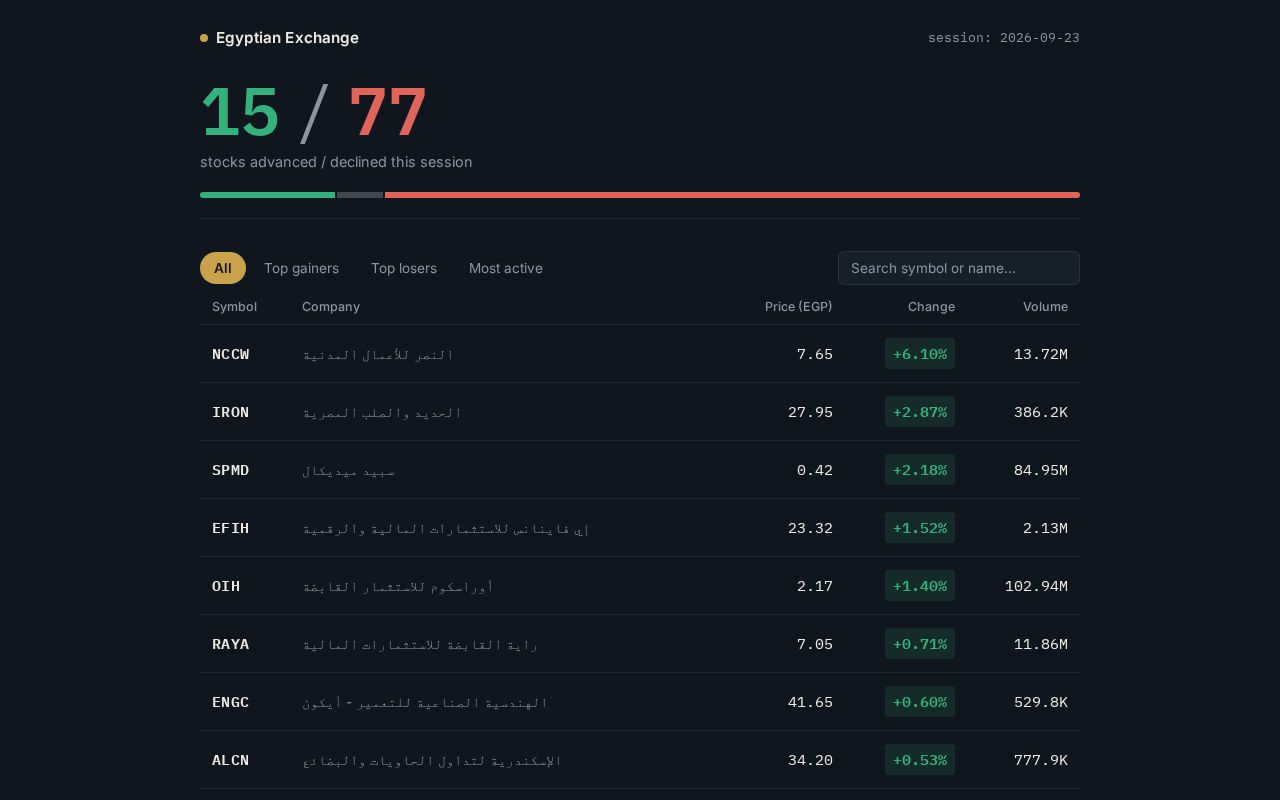Open the Top losers tab
Viewport: 1280px width, 800px height.
(404, 268)
